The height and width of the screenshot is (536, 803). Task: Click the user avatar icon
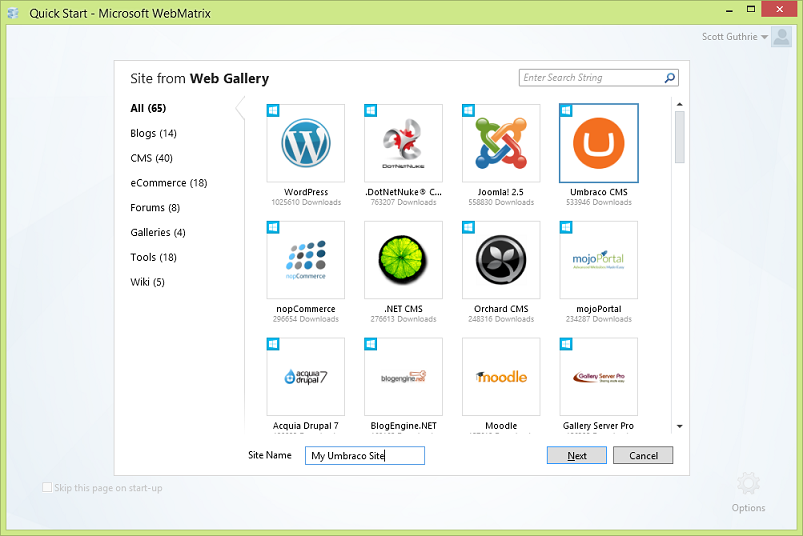click(781, 37)
